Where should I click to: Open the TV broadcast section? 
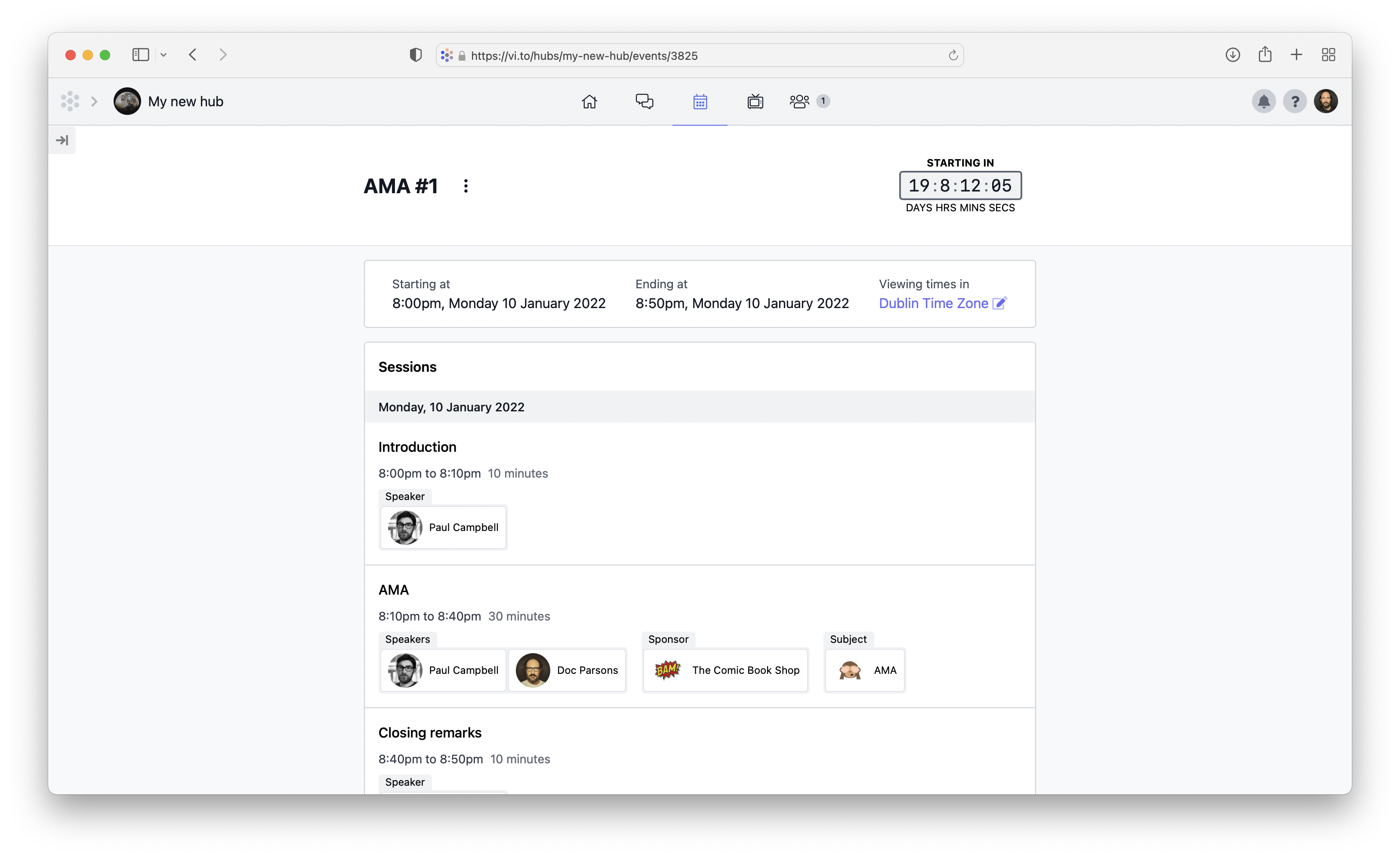coord(755,101)
